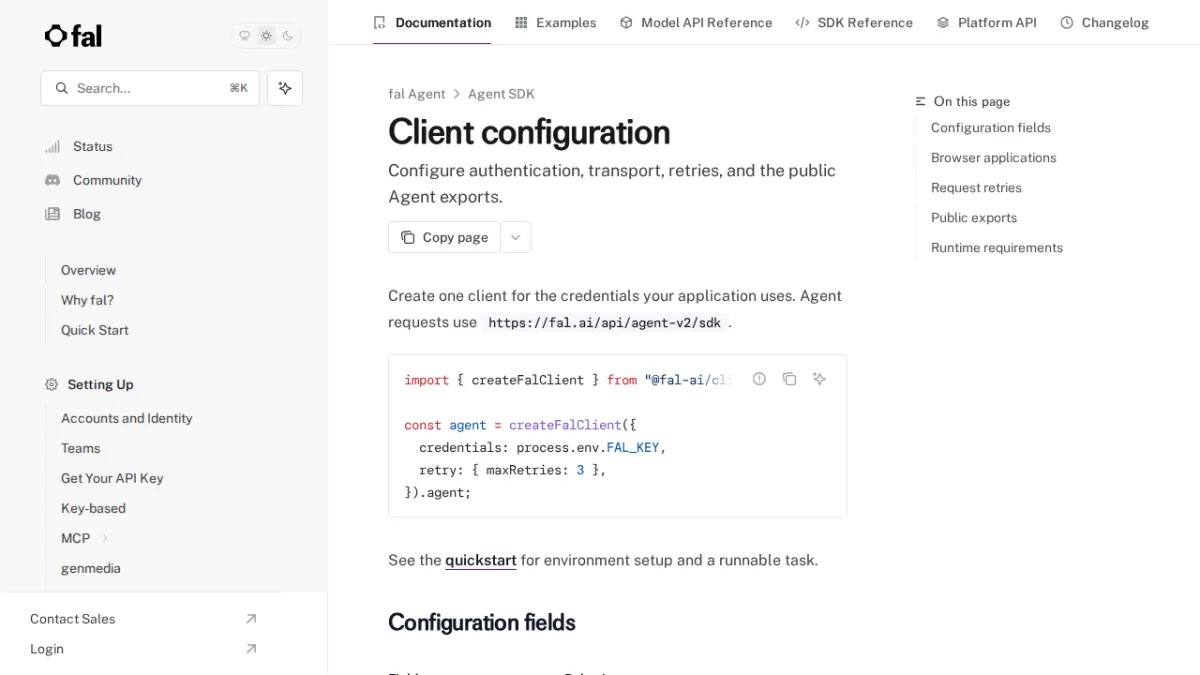This screenshot has height=675, width=1200.
Task: Switch to the Platform API tab
Action: (x=987, y=22)
